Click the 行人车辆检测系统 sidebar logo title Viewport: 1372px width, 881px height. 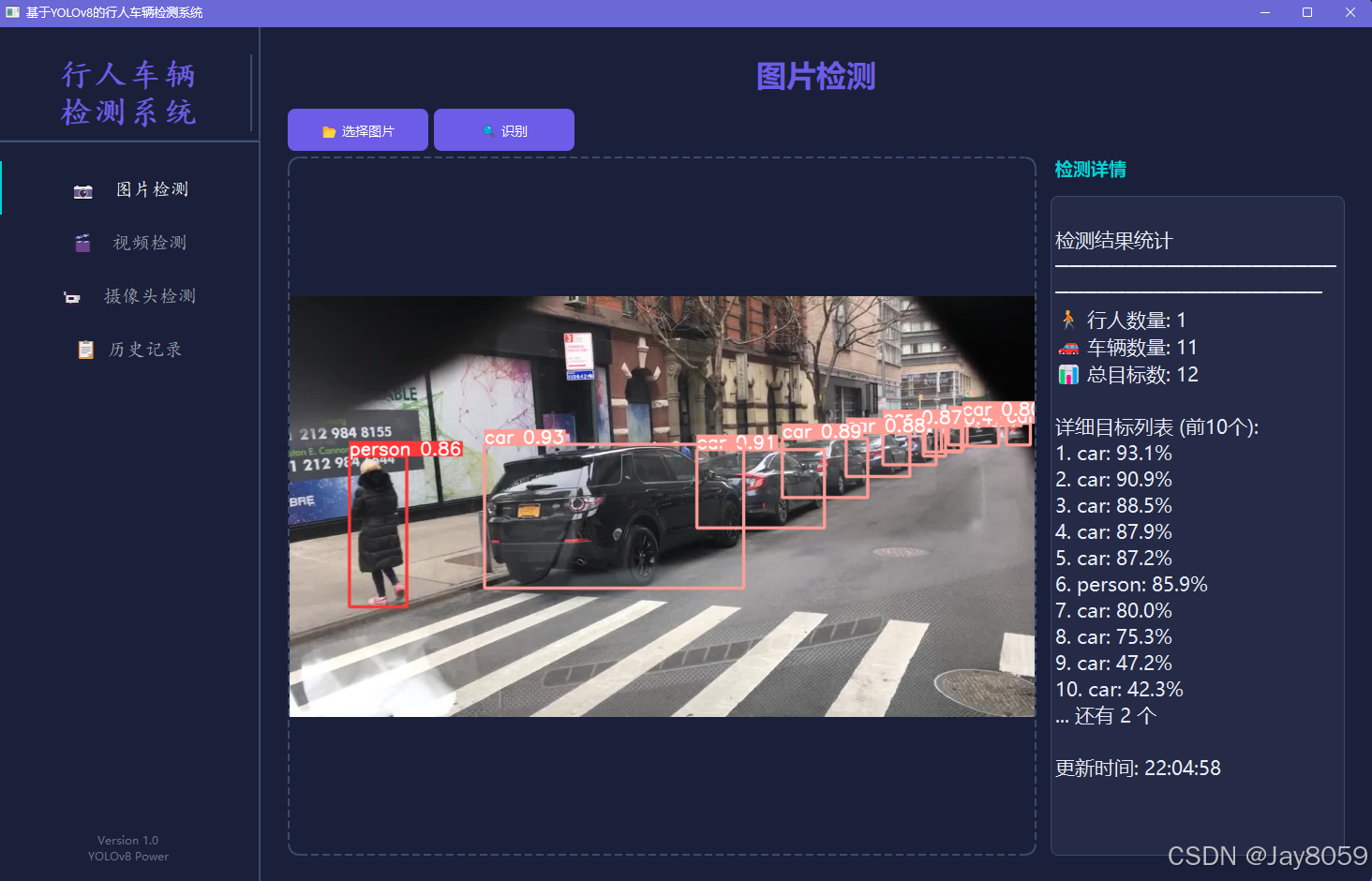[128, 93]
